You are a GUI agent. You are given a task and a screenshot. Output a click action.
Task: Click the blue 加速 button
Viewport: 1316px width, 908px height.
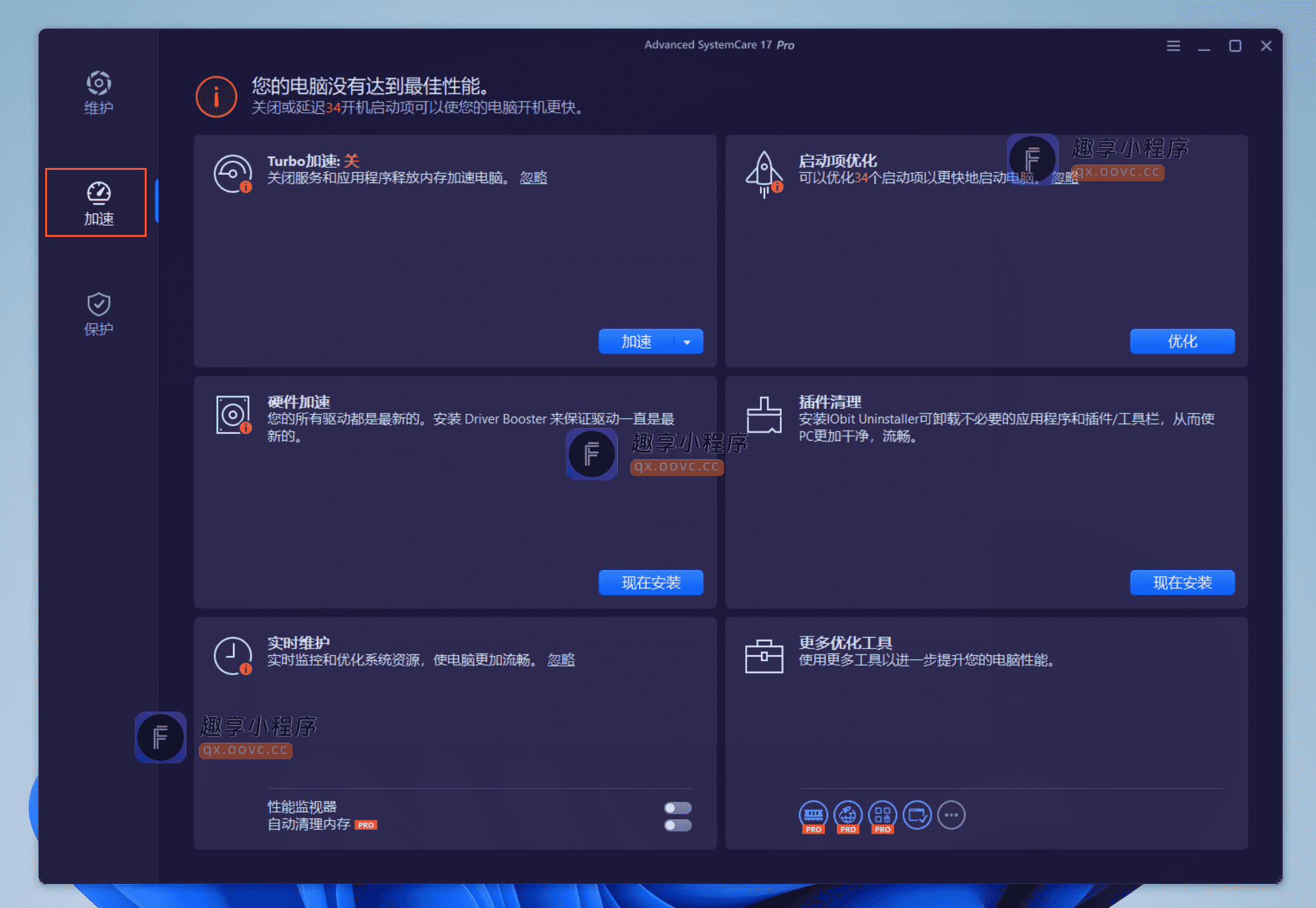point(636,342)
